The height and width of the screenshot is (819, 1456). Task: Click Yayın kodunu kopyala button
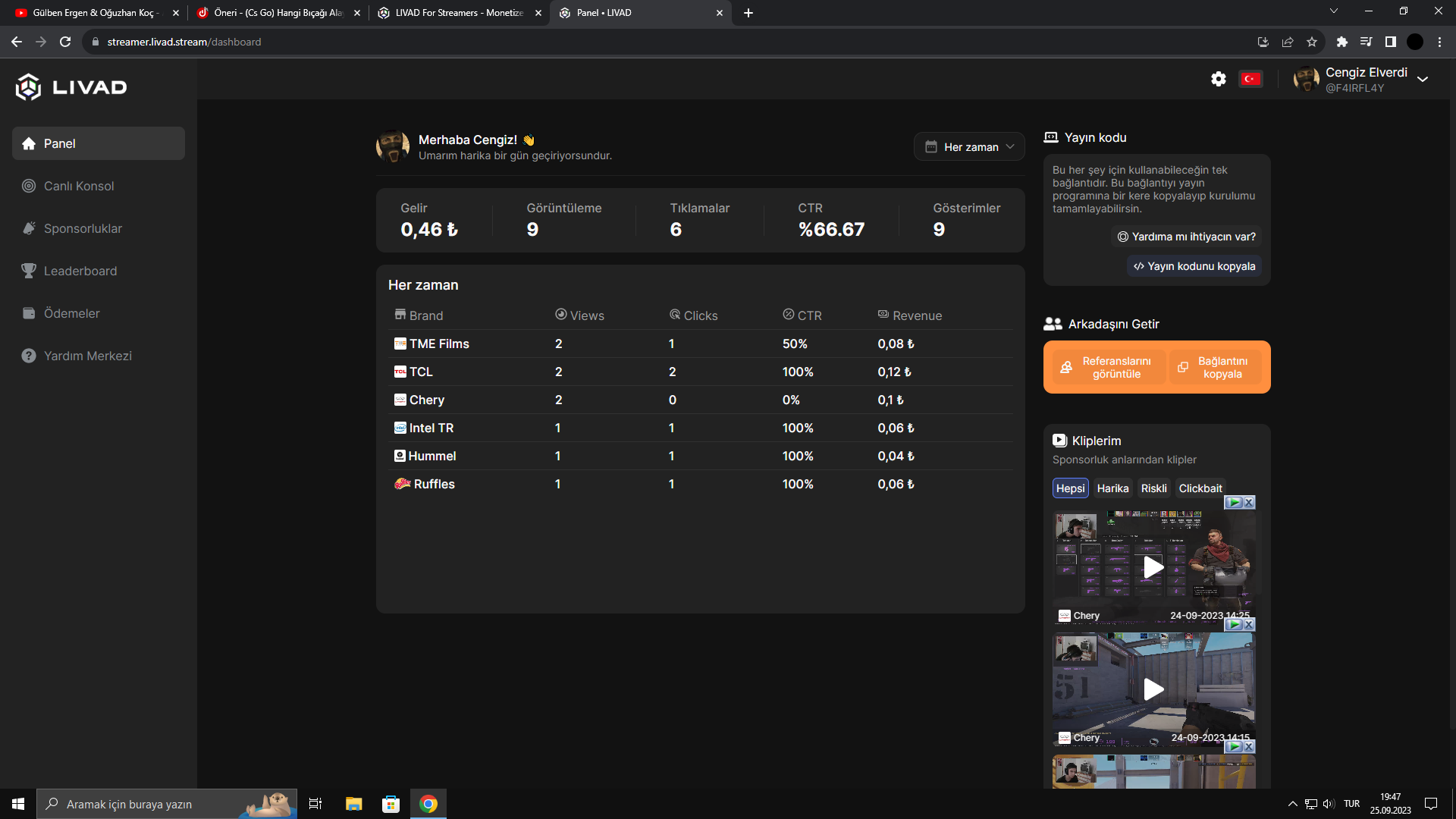pos(1194,266)
